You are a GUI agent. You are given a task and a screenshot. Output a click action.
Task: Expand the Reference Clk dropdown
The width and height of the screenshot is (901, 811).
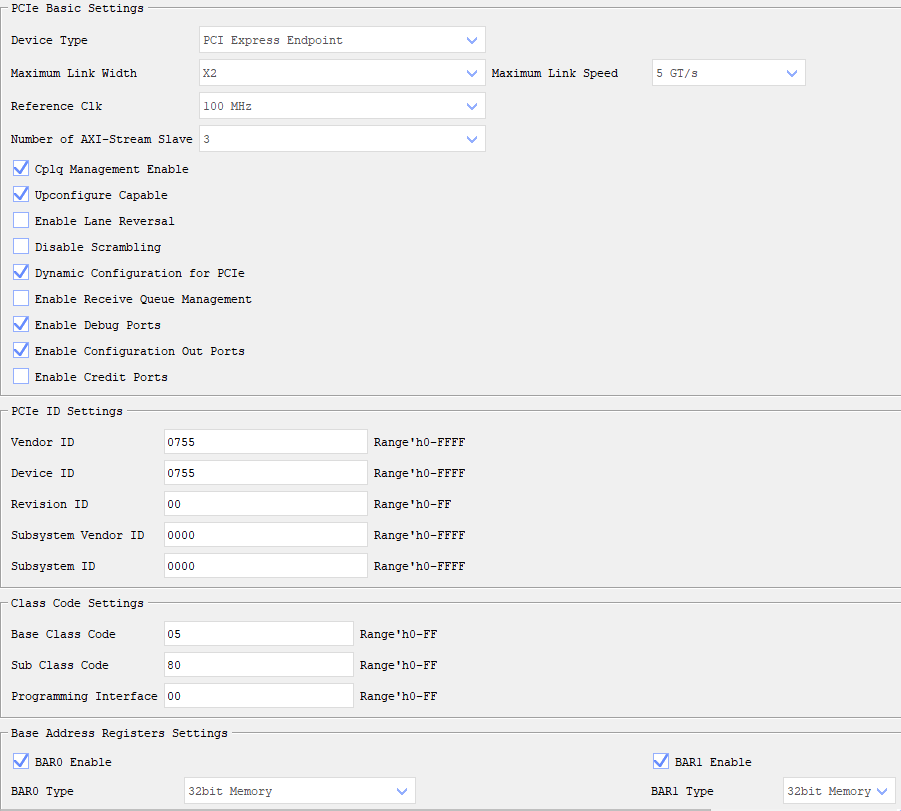click(x=342, y=106)
